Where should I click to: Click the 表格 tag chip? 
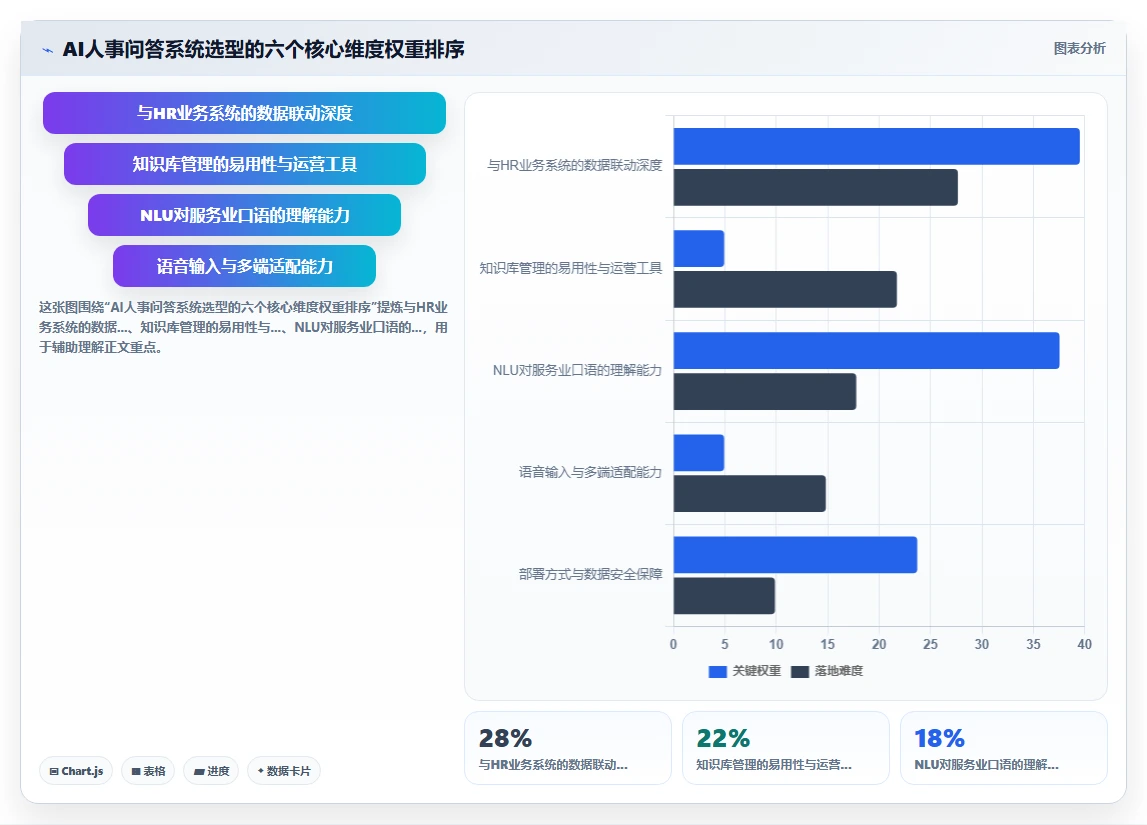tap(148, 771)
